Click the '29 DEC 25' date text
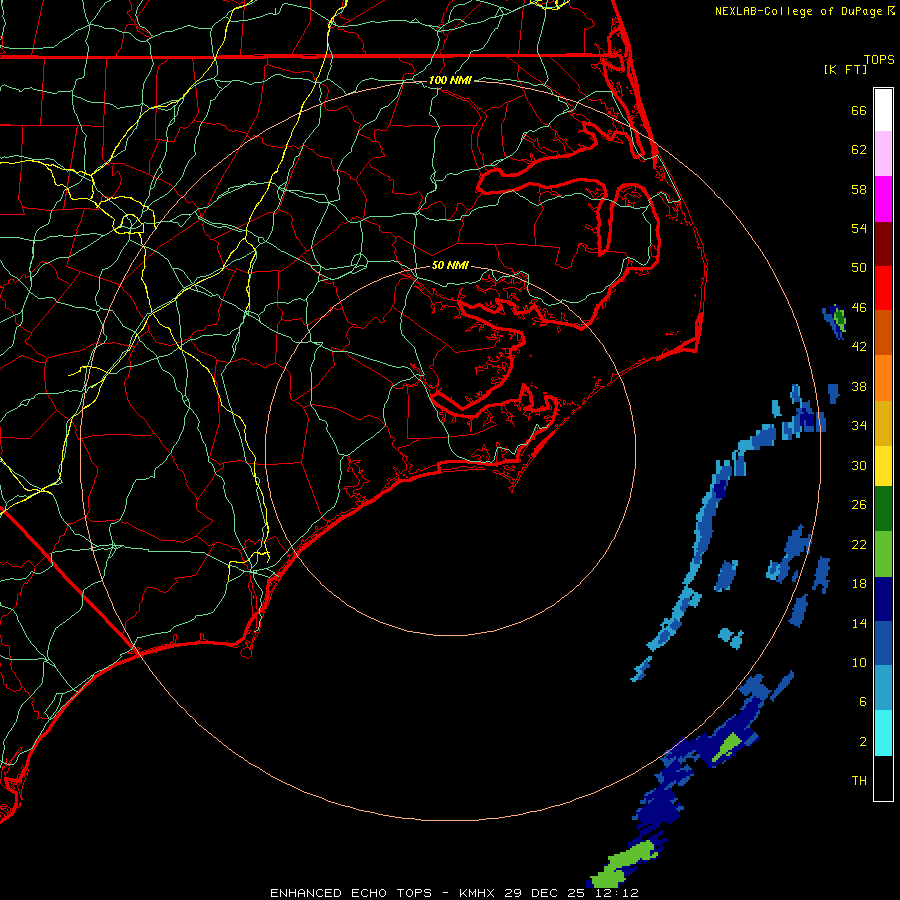The height and width of the screenshot is (900, 900). point(544,893)
